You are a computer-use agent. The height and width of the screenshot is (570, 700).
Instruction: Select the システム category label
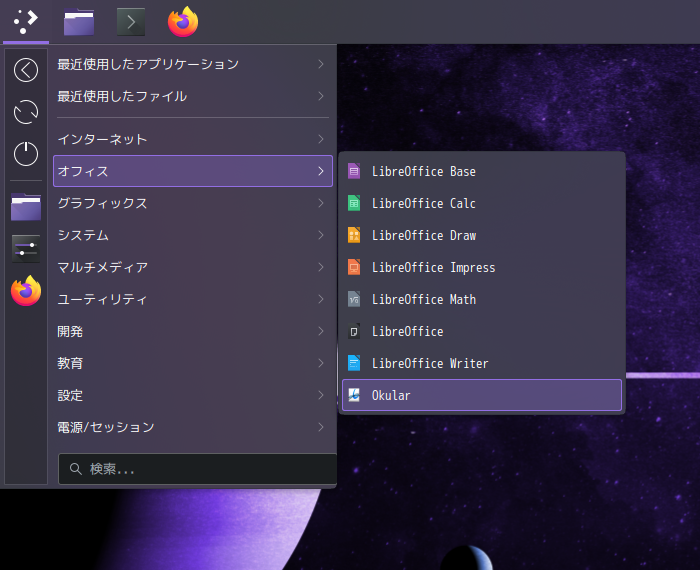click(x=83, y=235)
